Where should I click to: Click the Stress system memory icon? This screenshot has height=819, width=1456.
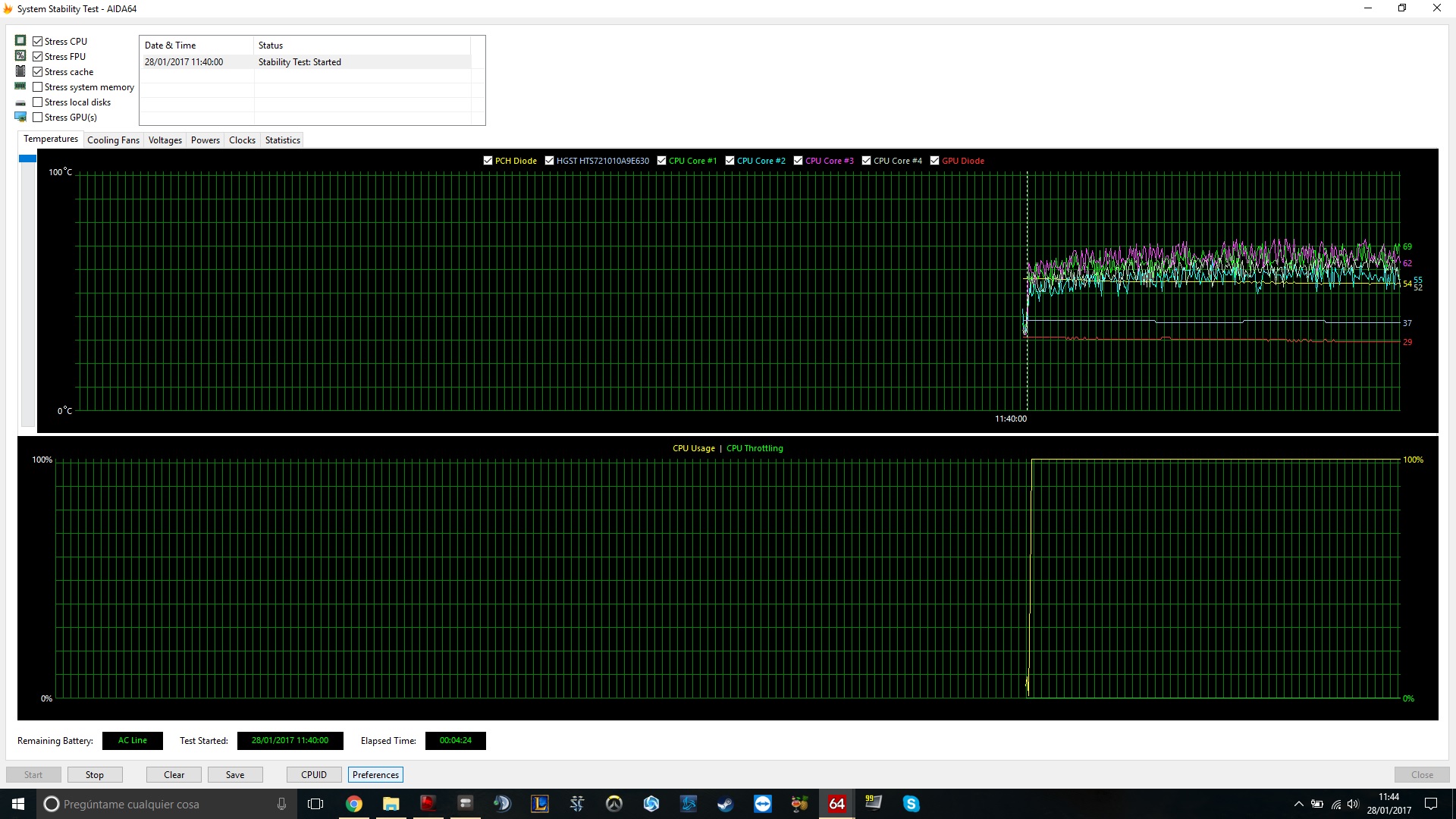click(x=20, y=86)
